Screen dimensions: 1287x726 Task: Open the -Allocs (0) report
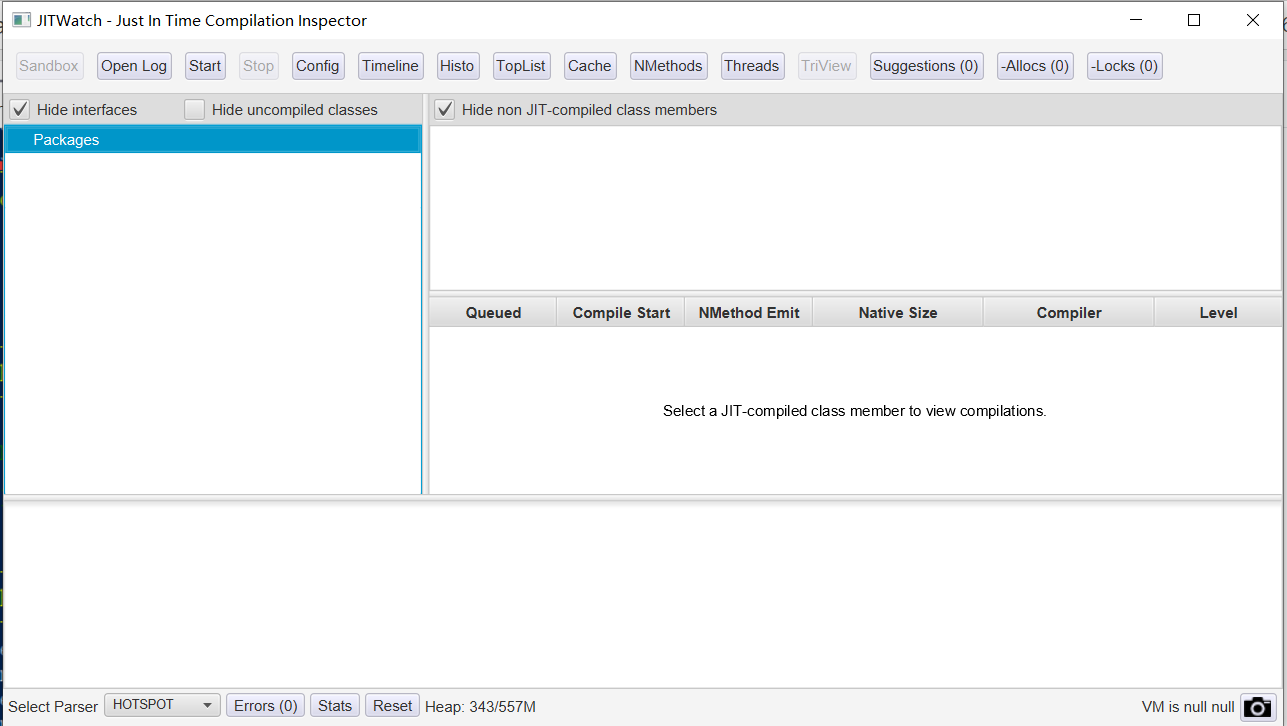(x=1035, y=66)
